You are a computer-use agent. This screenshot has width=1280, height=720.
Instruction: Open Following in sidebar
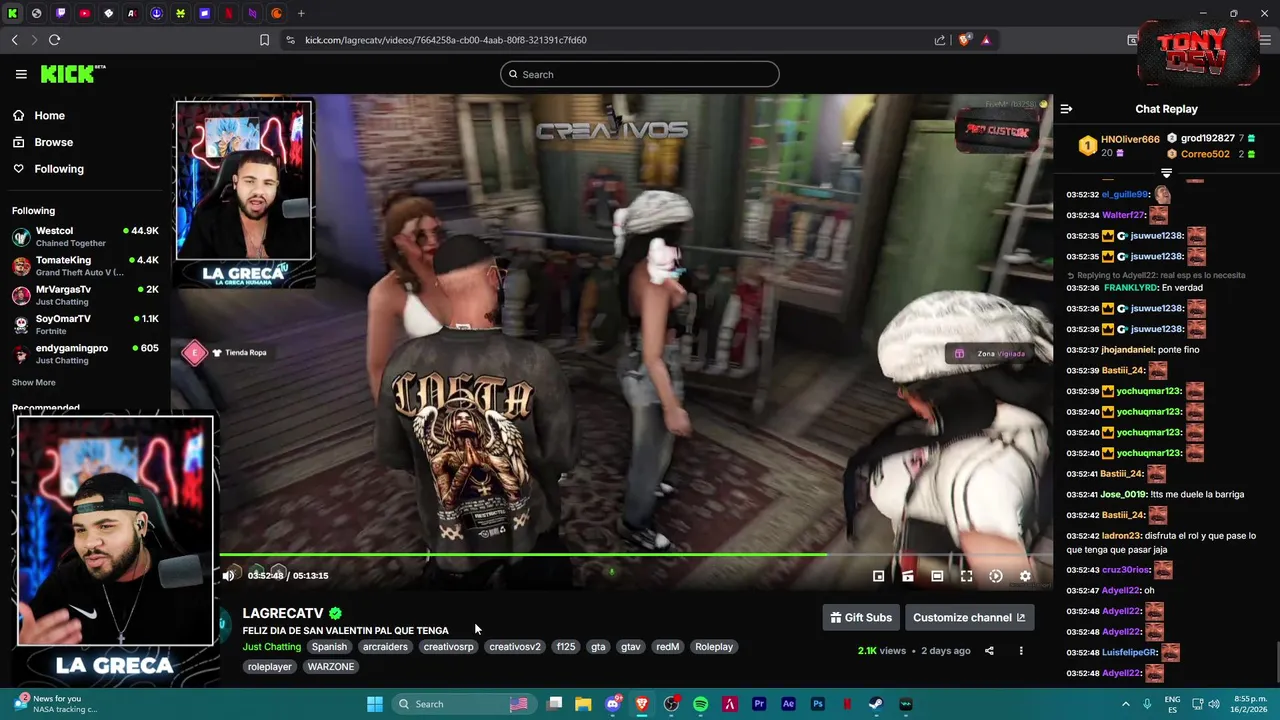click(48, 169)
